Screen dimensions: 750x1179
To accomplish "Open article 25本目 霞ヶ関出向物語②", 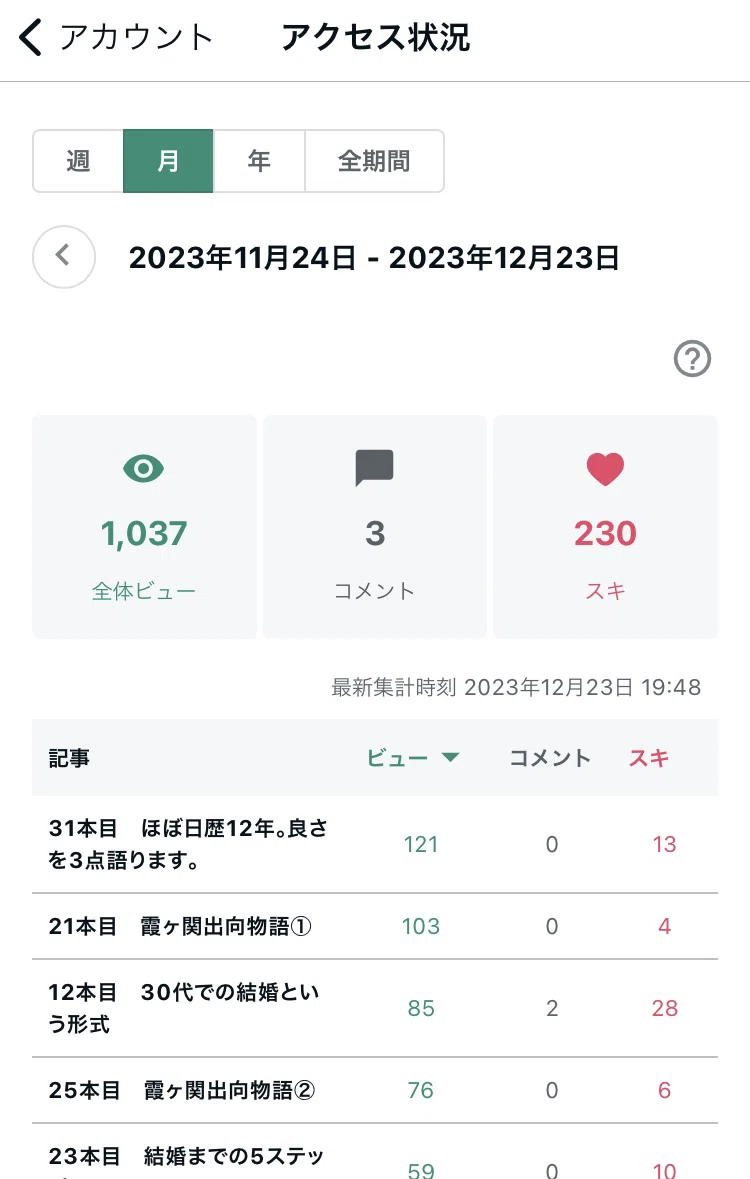I will (x=182, y=1090).
